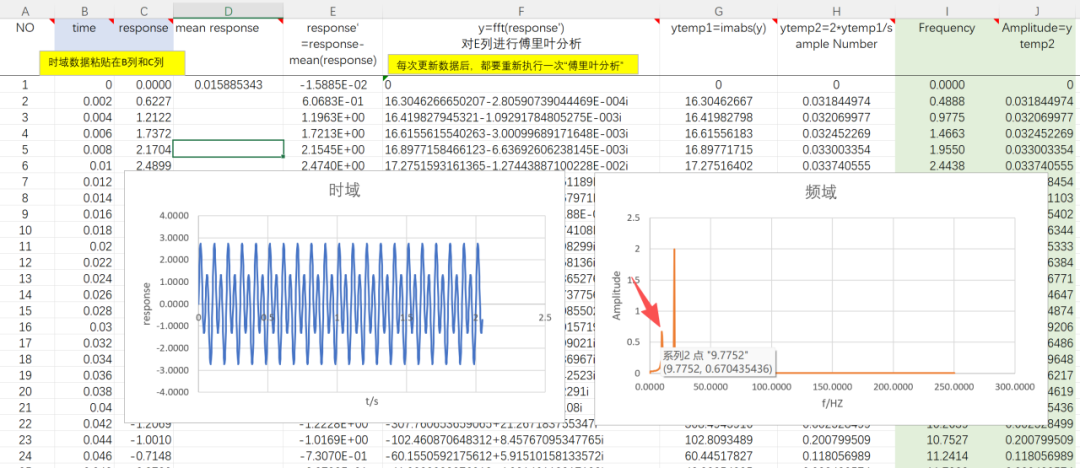Select column D header
Image resolution: width=1080 pixels, height=468 pixels.
pyautogui.click(x=228, y=10)
